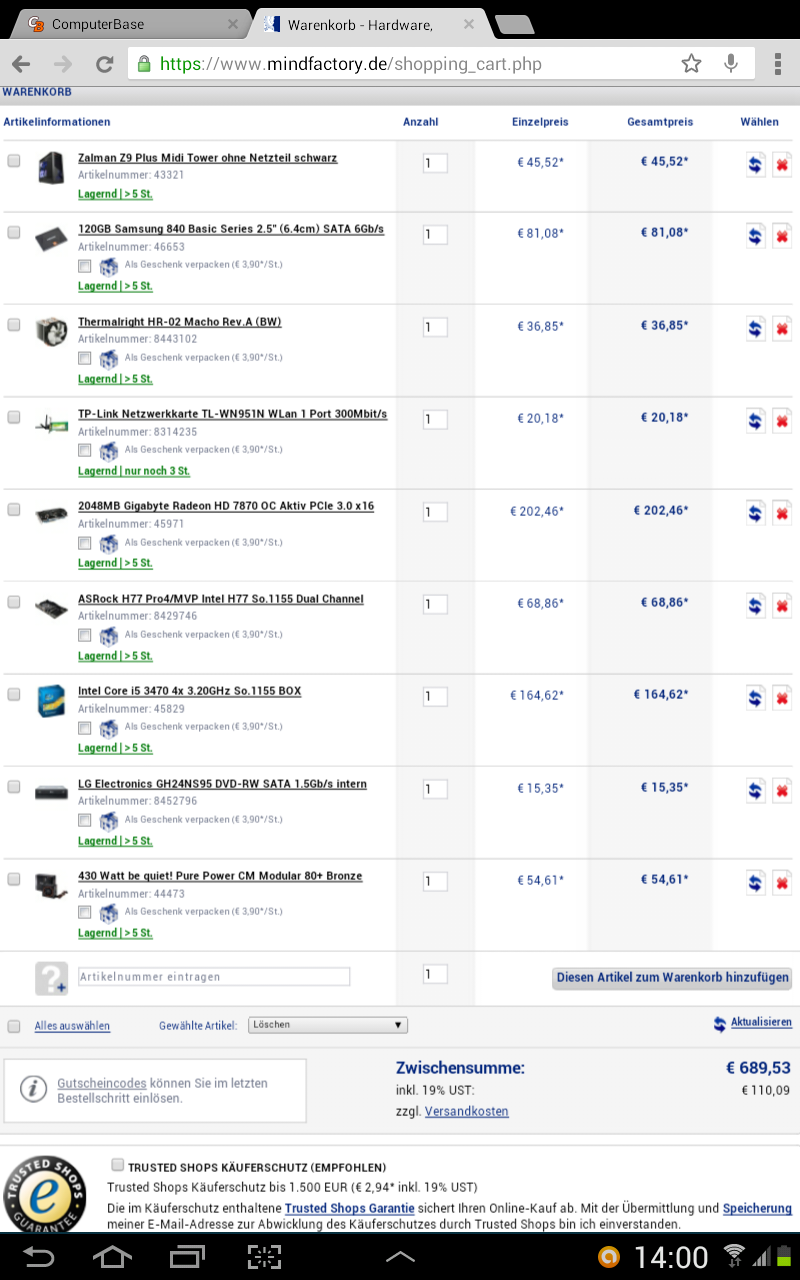Open the Speicherung link
This screenshot has width=800, height=1280.
point(757,1208)
